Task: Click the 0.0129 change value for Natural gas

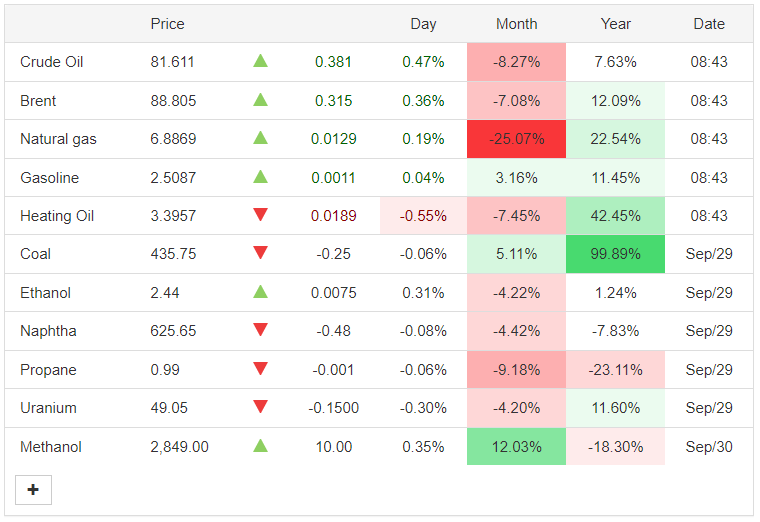Action: [333, 139]
